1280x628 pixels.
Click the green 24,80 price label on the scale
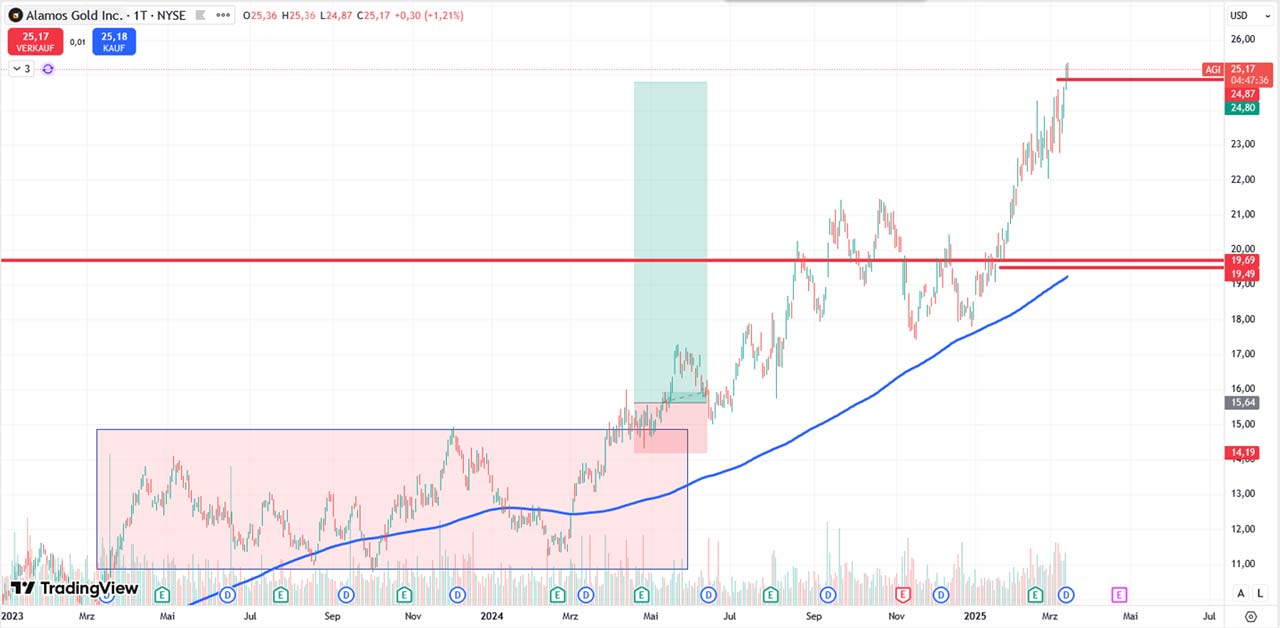click(1243, 108)
